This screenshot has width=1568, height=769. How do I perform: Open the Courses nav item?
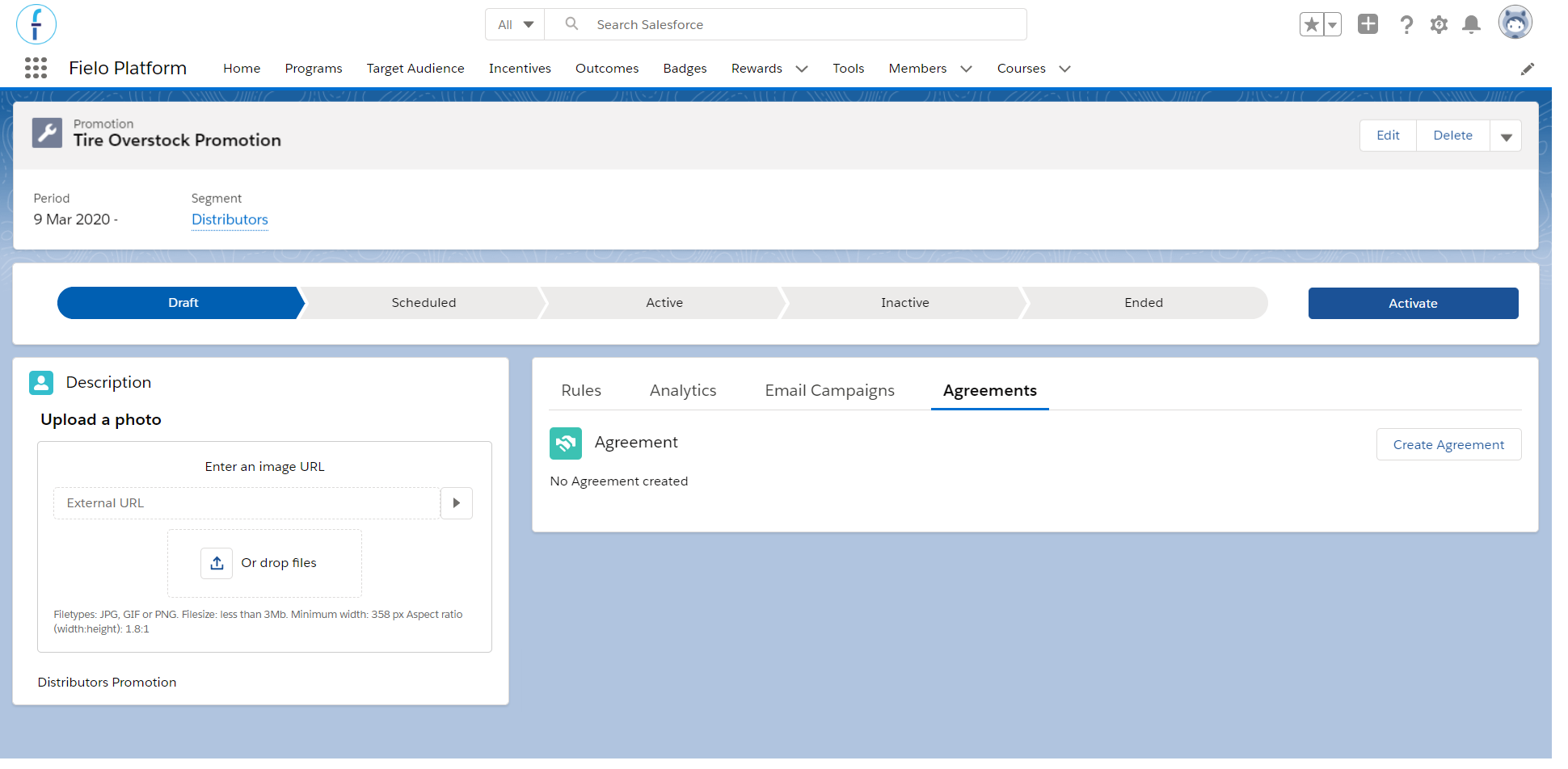click(1022, 69)
